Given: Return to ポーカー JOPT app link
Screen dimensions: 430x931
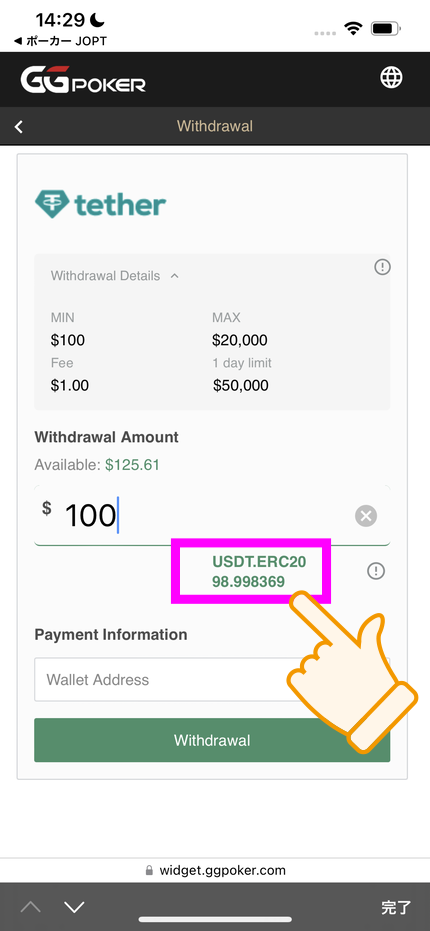Looking at the screenshot, I should pos(60,42).
